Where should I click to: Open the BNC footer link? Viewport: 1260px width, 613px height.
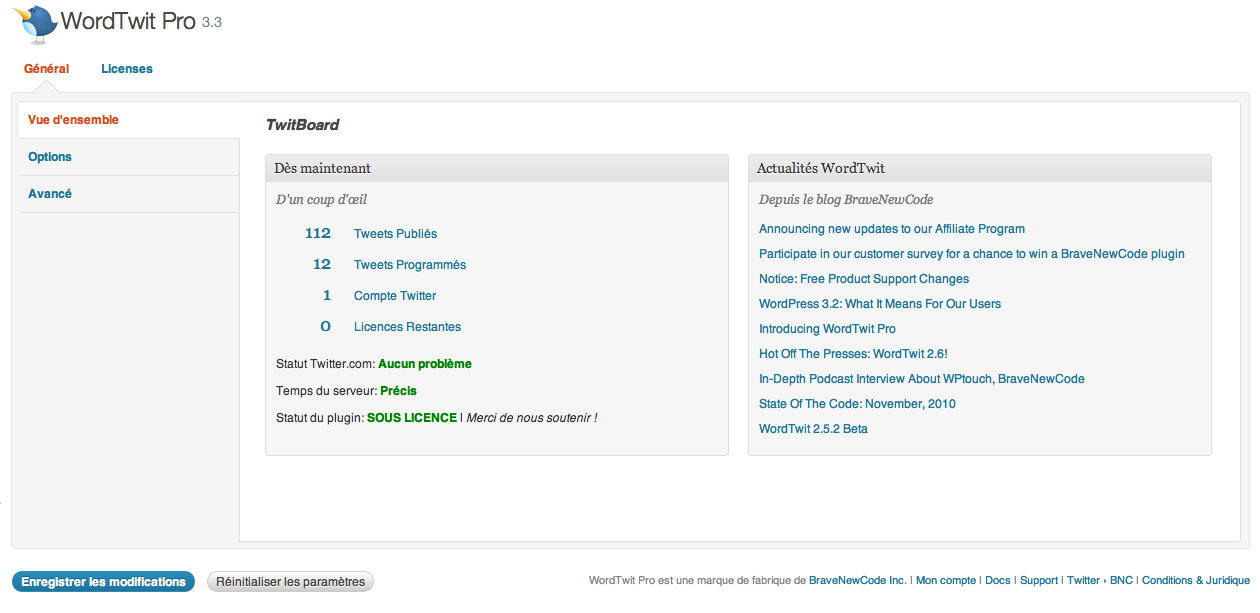coord(1121,581)
